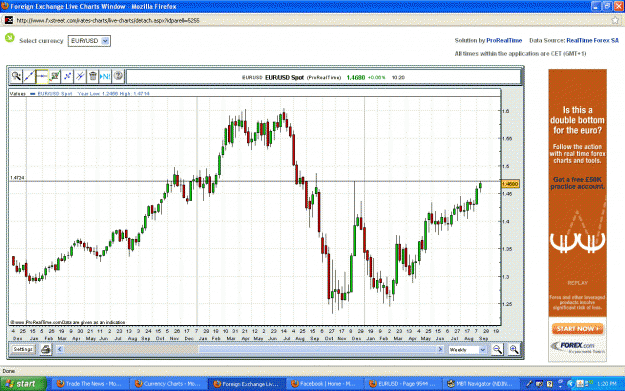The image size is (625, 391).
Task: Switch to Foreign Exchange Live taskbar window
Action: coord(246,384)
